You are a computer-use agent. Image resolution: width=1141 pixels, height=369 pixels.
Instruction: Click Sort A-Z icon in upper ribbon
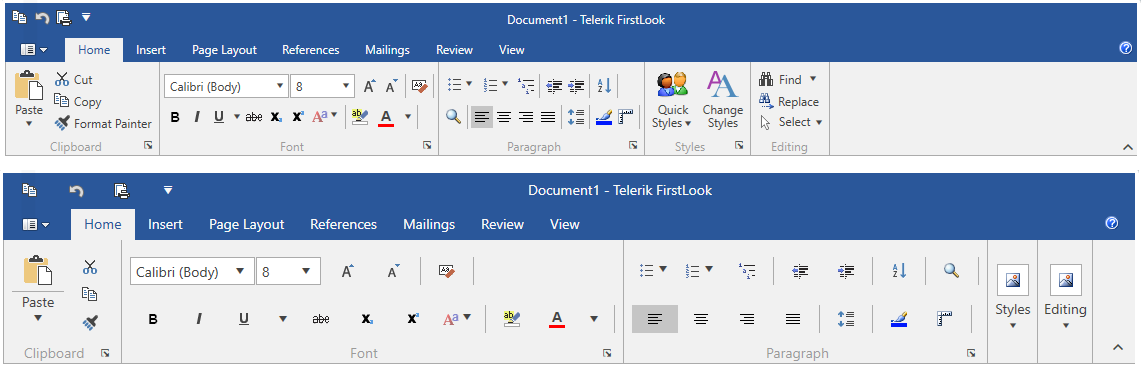604,86
